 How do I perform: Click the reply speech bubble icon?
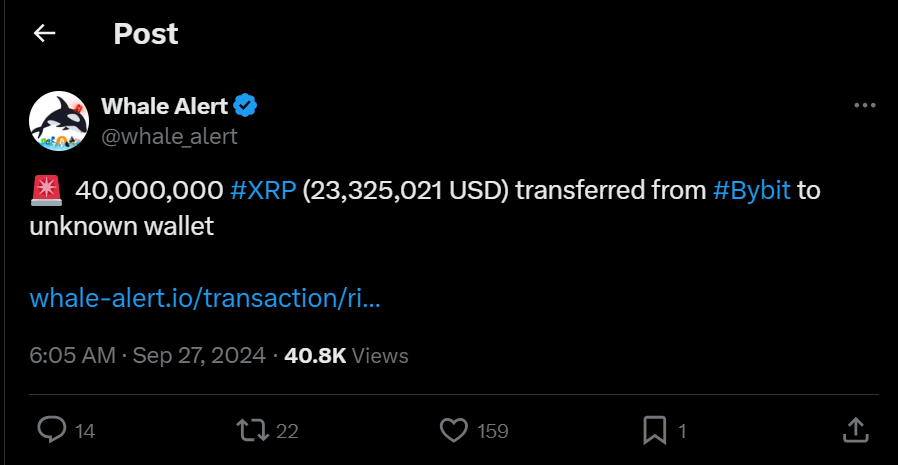pos(52,430)
